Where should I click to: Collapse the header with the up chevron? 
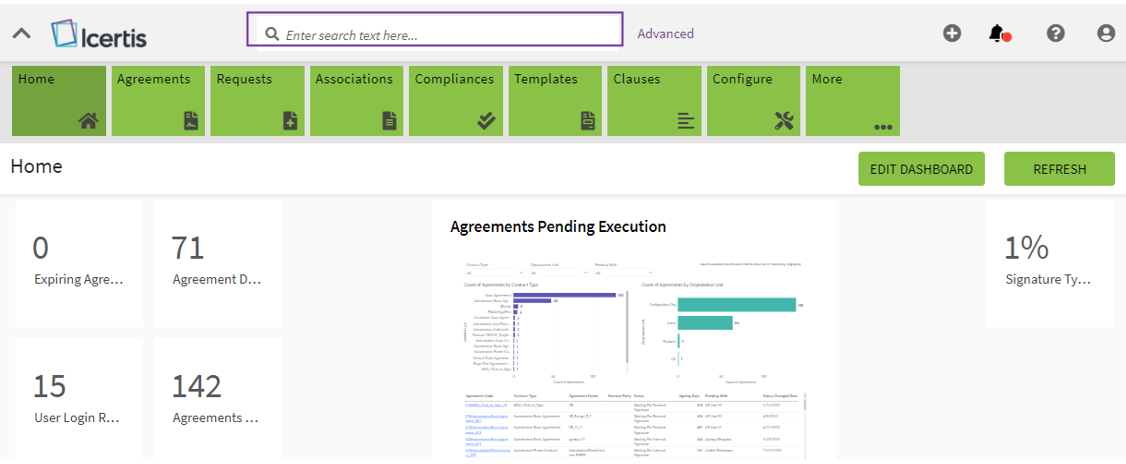click(22, 34)
